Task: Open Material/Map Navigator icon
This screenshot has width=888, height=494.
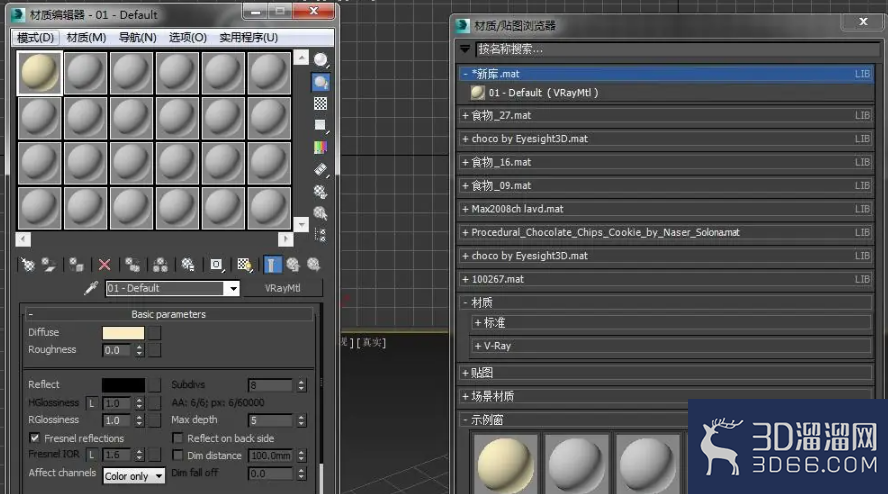Action: tap(321, 235)
